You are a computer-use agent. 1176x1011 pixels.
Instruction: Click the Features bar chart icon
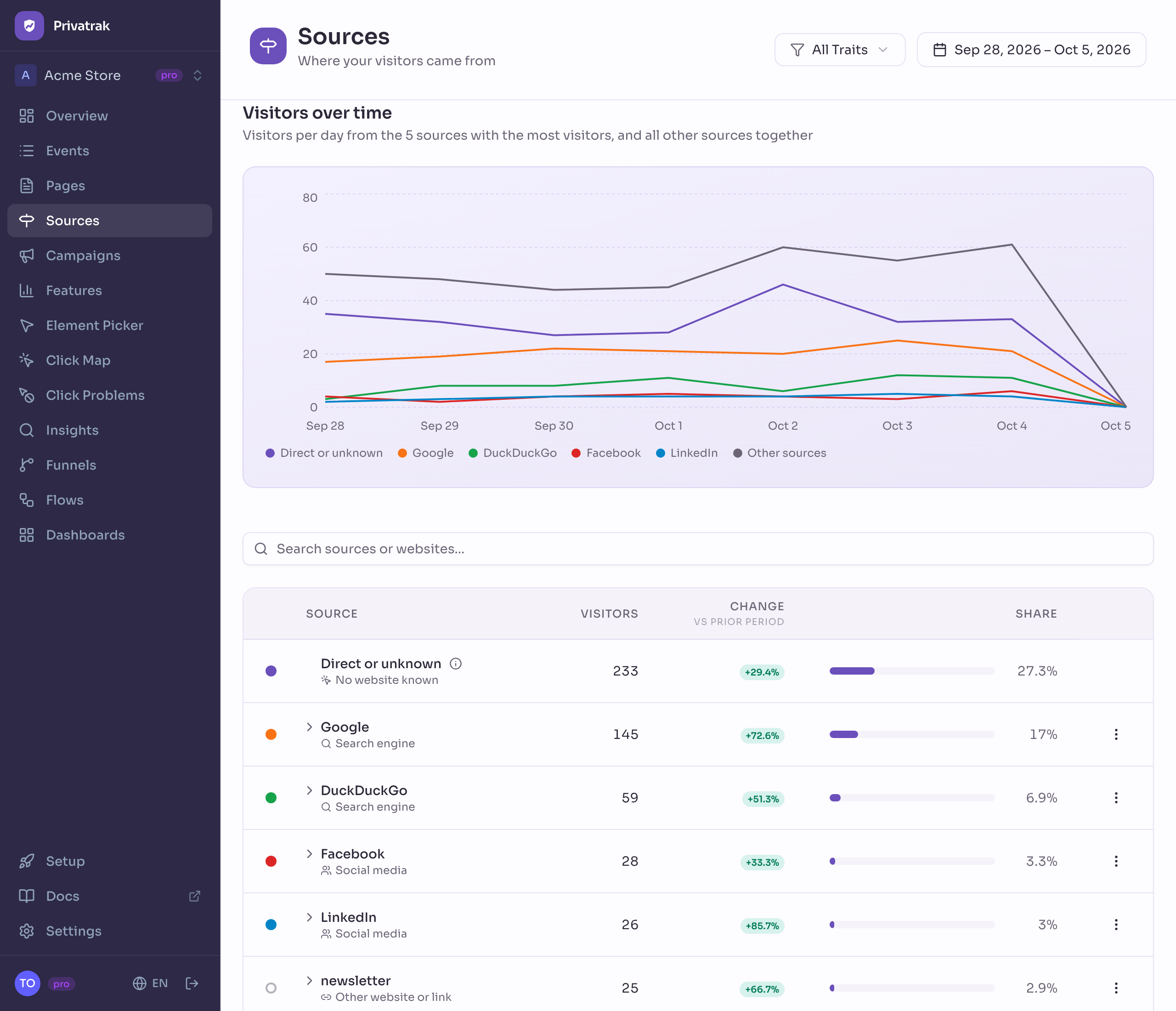tap(27, 290)
